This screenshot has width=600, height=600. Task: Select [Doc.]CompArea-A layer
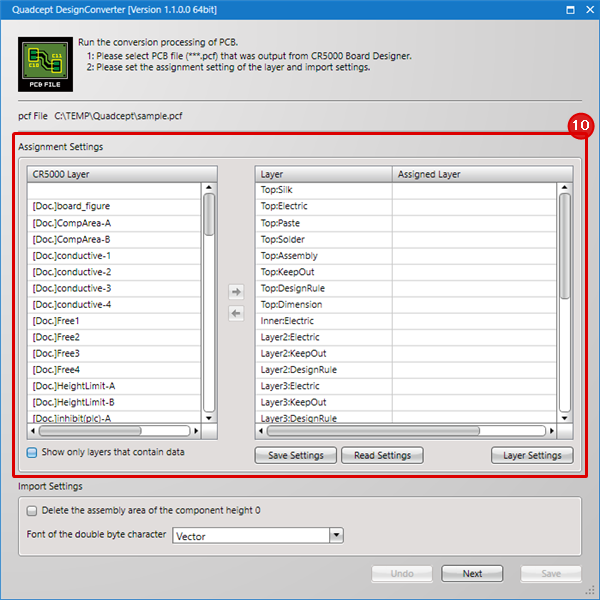[114, 223]
